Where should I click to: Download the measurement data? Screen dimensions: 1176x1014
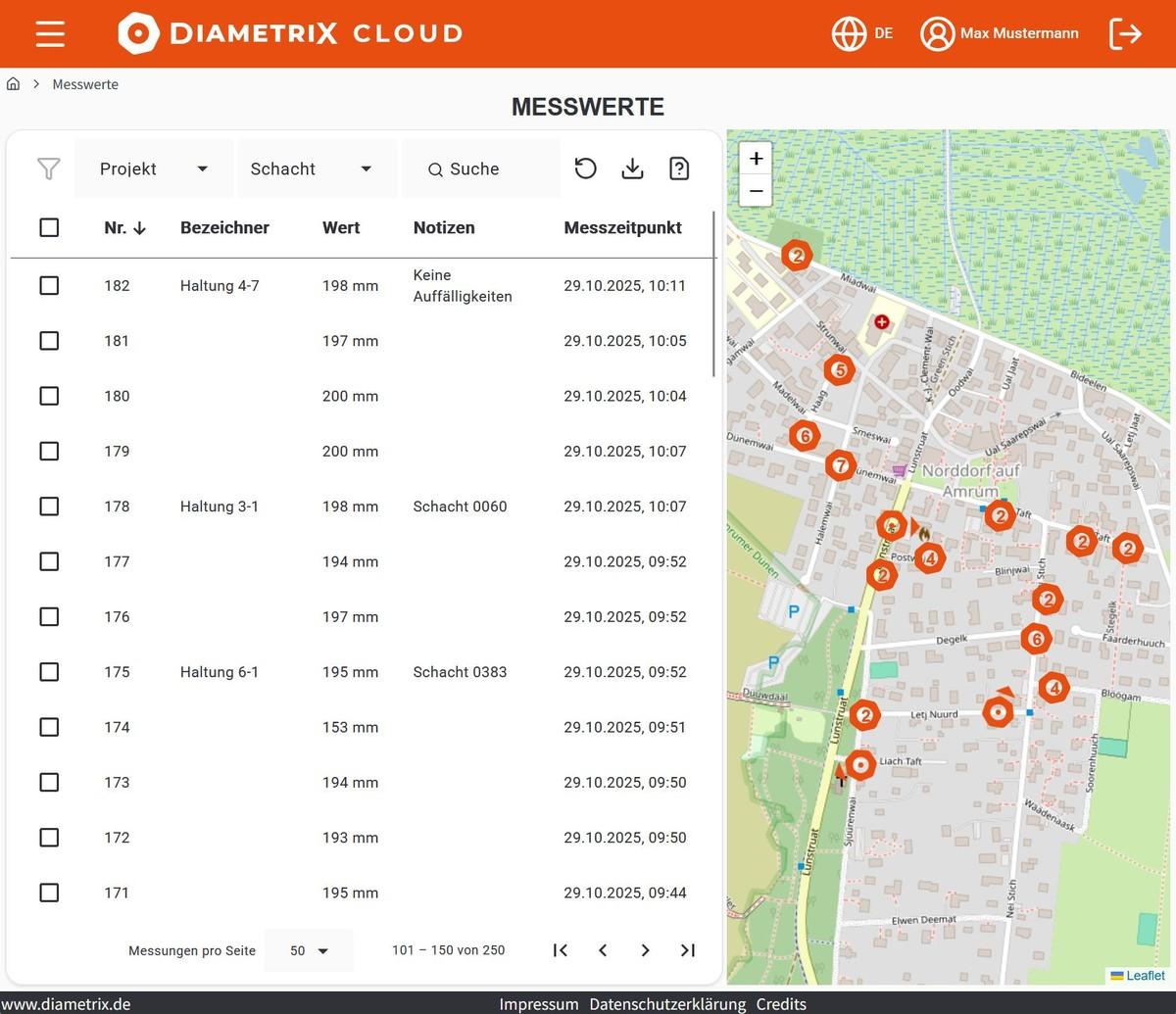(632, 169)
